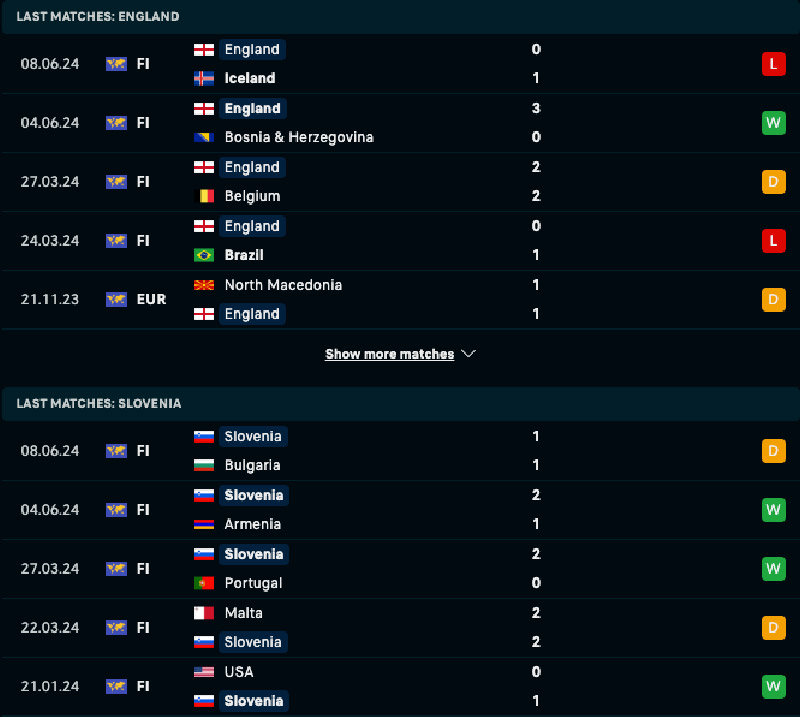
Task: Select the Last Matches: Slovenia header
Action: point(99,403)
